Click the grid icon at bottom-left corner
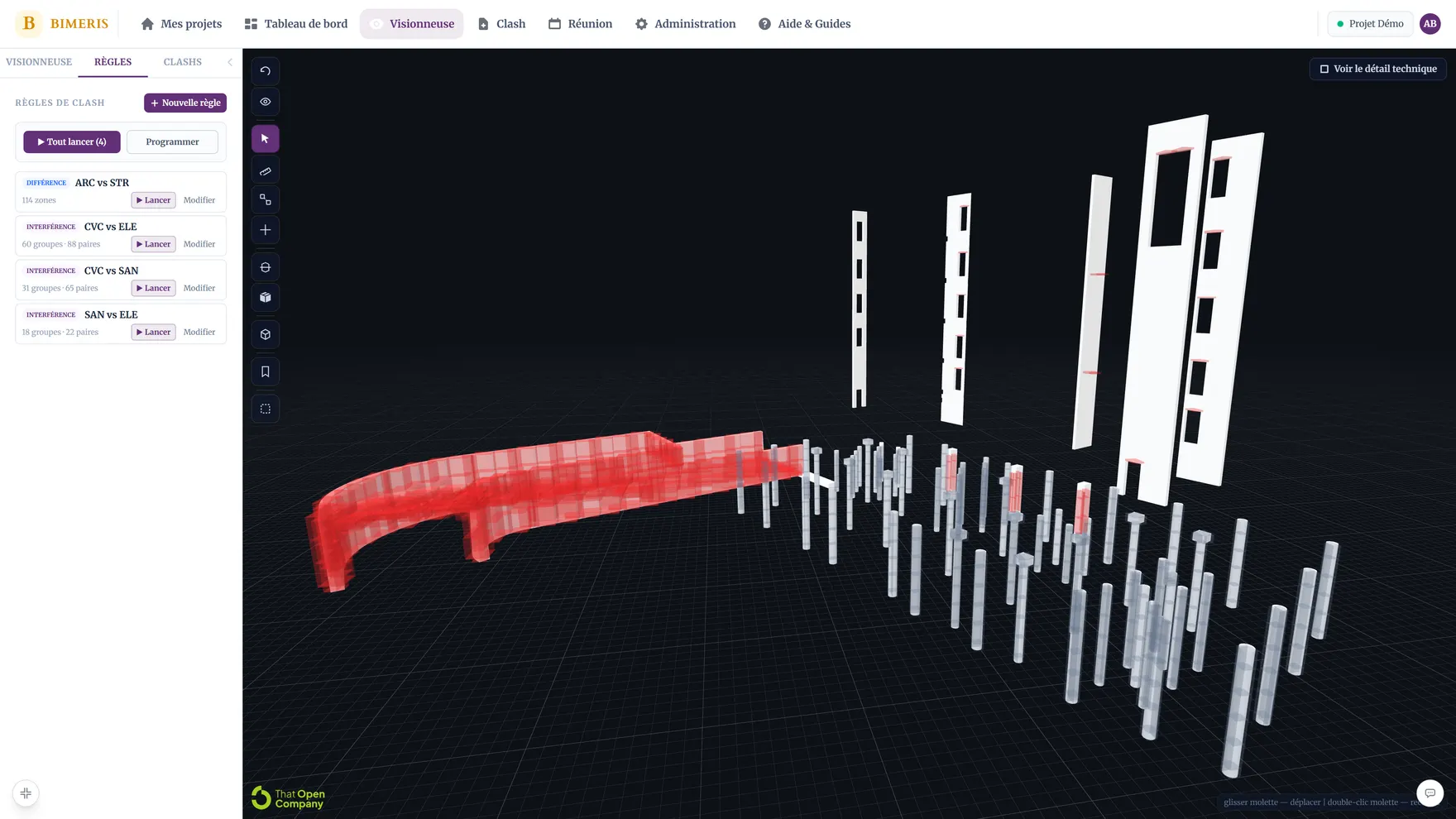This screenshot has width=1456, height=819. tap(26, 793)
